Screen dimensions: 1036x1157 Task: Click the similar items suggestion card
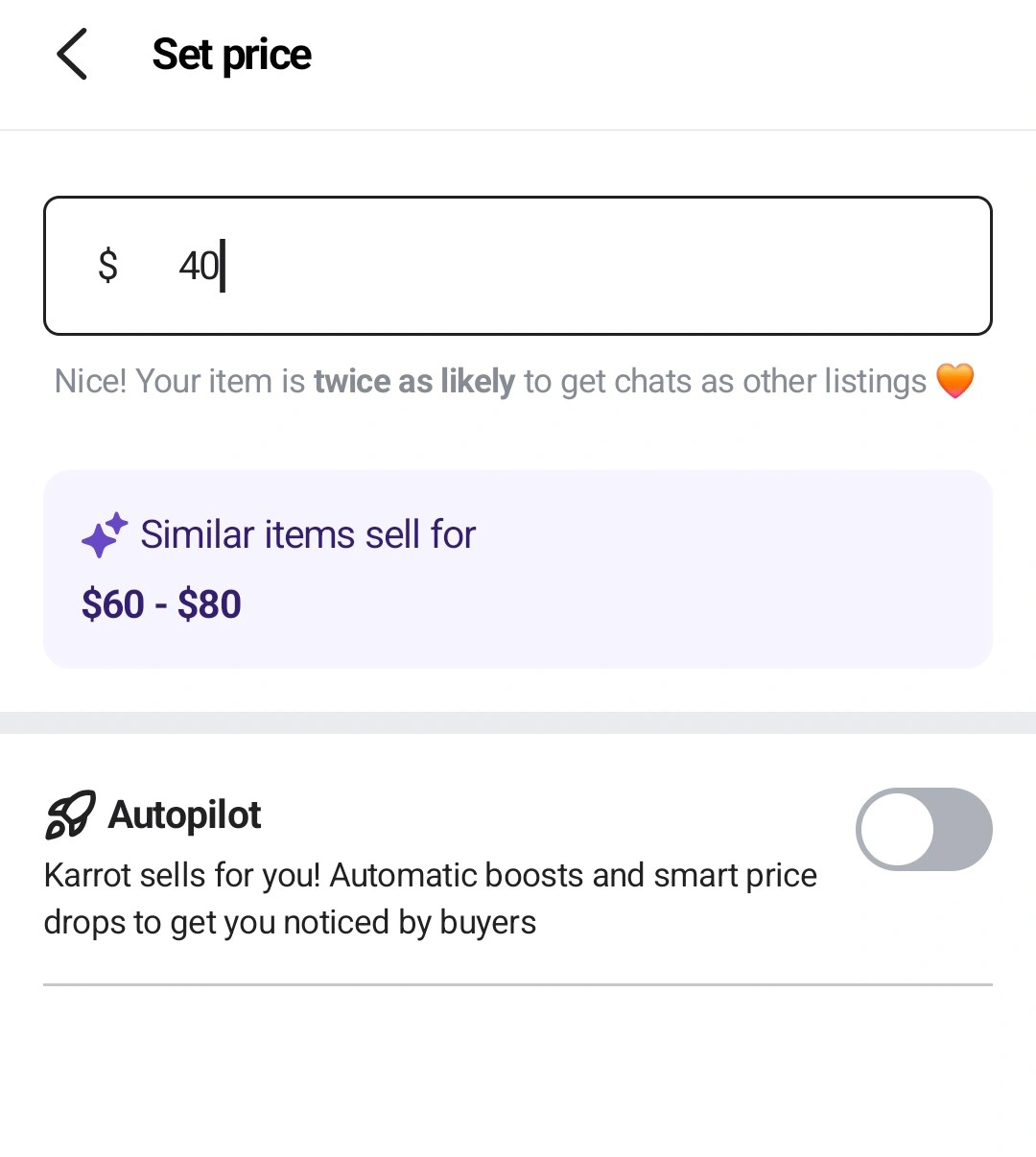518,569
